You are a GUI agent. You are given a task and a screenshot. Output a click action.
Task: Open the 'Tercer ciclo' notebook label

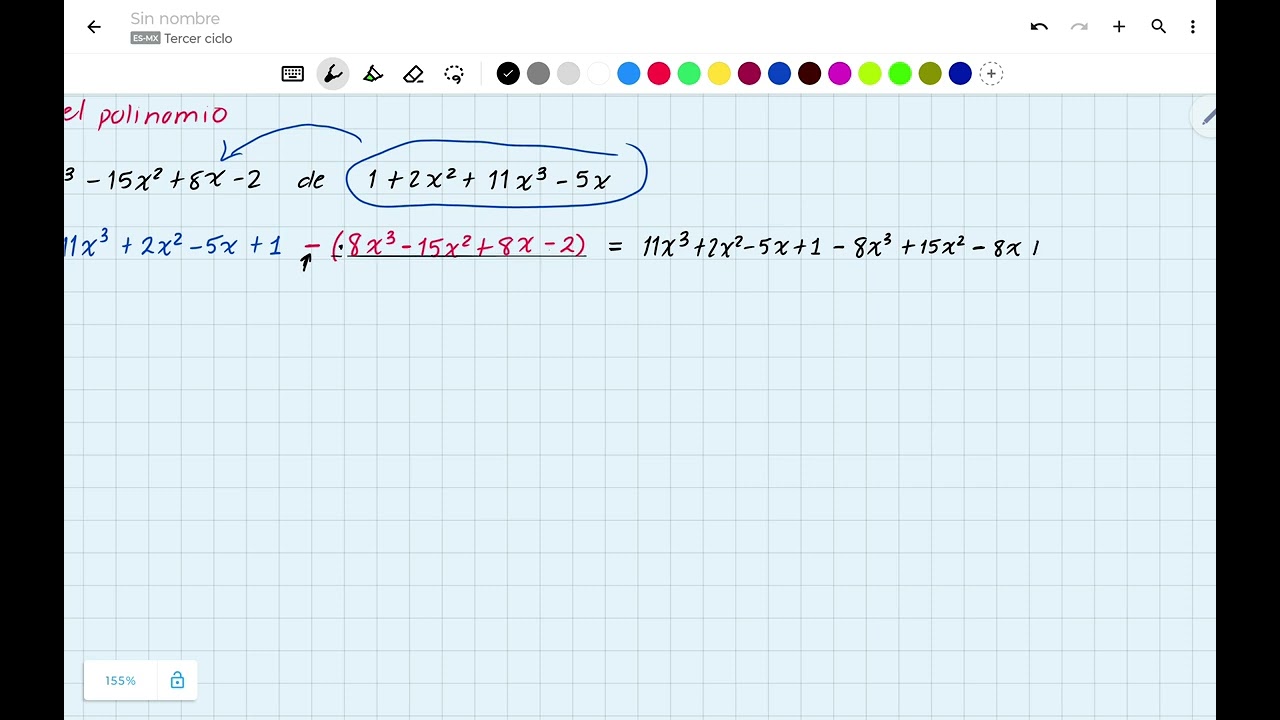pyautogui.click(x=198, y=38)
